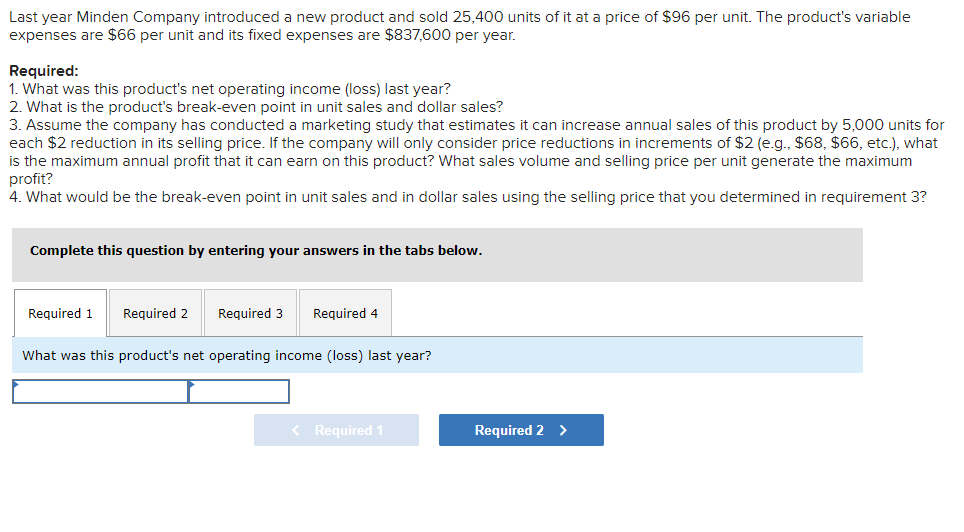964x532 pixels.
Task: Click the right chevron on Required 2 button
Action: pos(563,430)
